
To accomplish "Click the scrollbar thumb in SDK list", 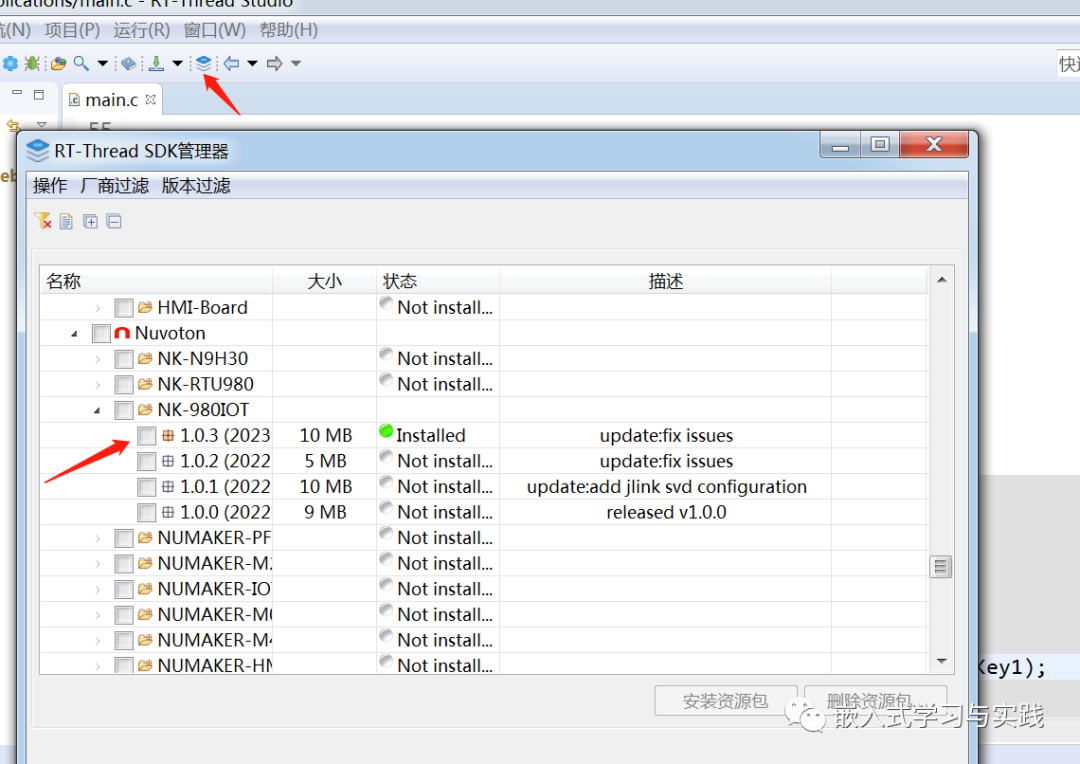I will pos(941,567).
